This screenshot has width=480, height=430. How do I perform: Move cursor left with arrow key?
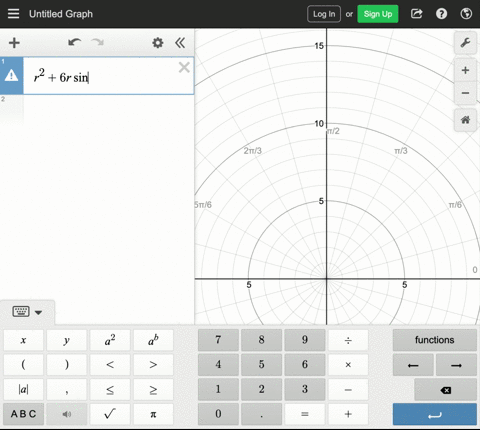coord(413,365)
